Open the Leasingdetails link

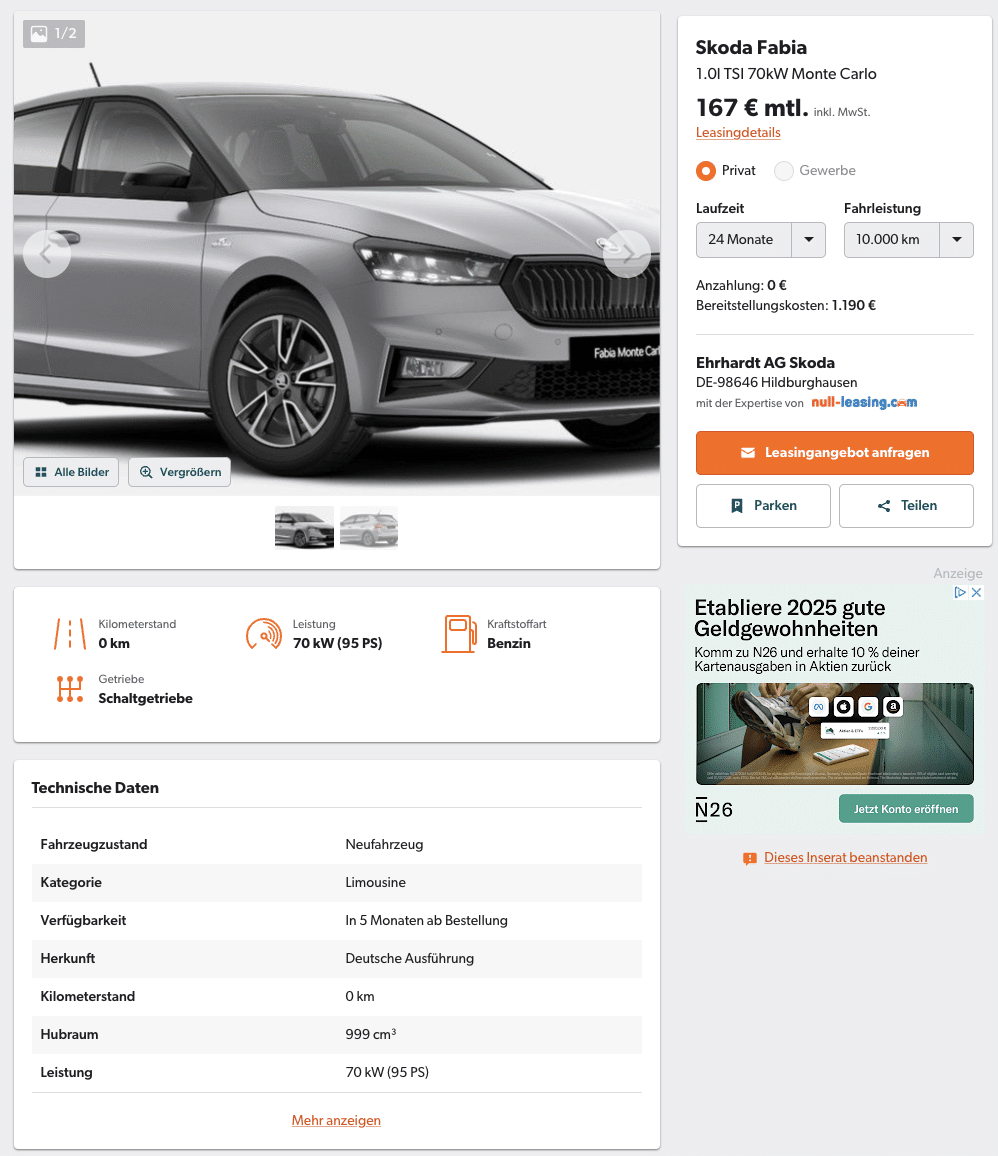[738, 133]
